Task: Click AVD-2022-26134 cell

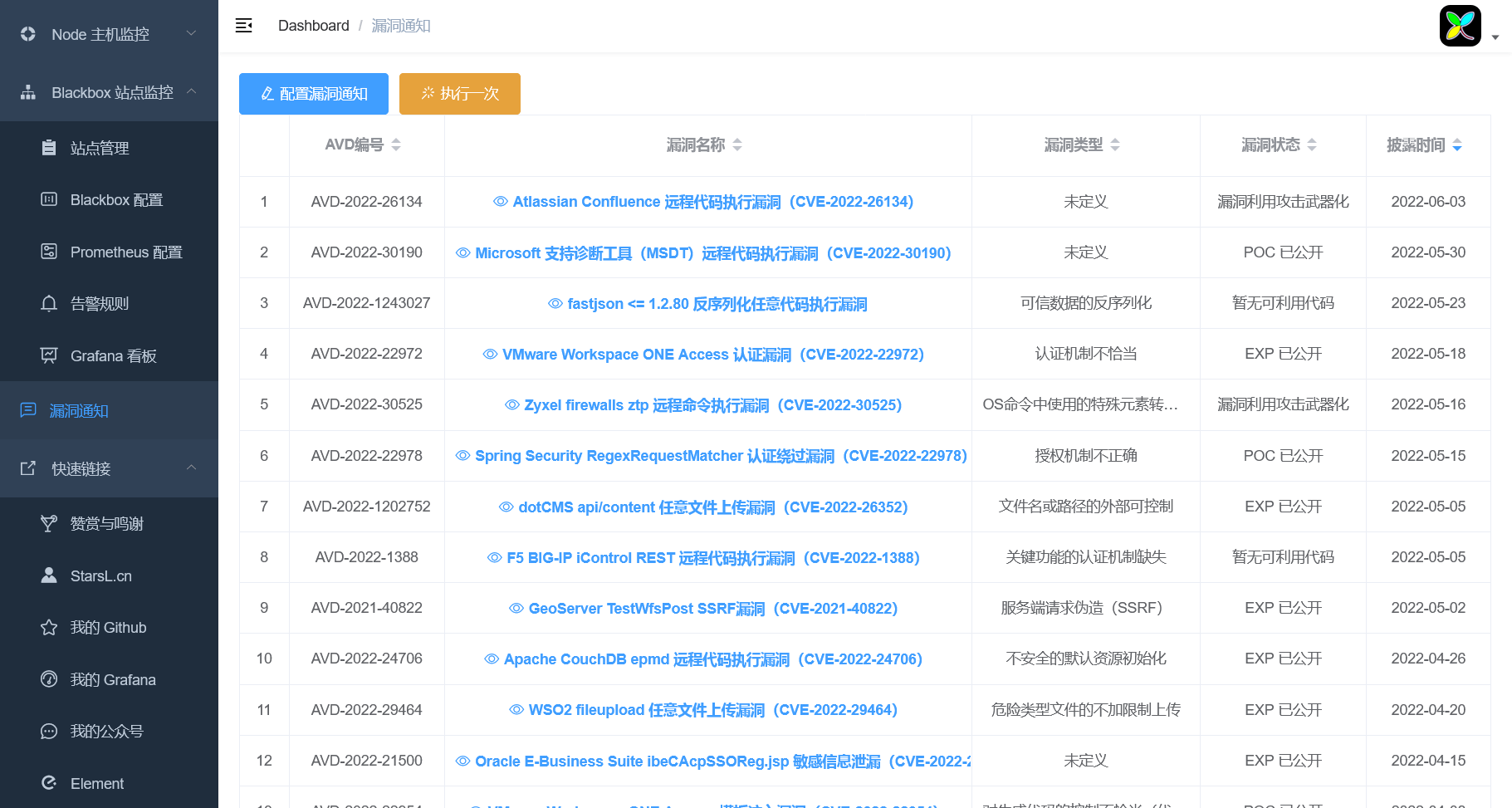Action: 367,202
